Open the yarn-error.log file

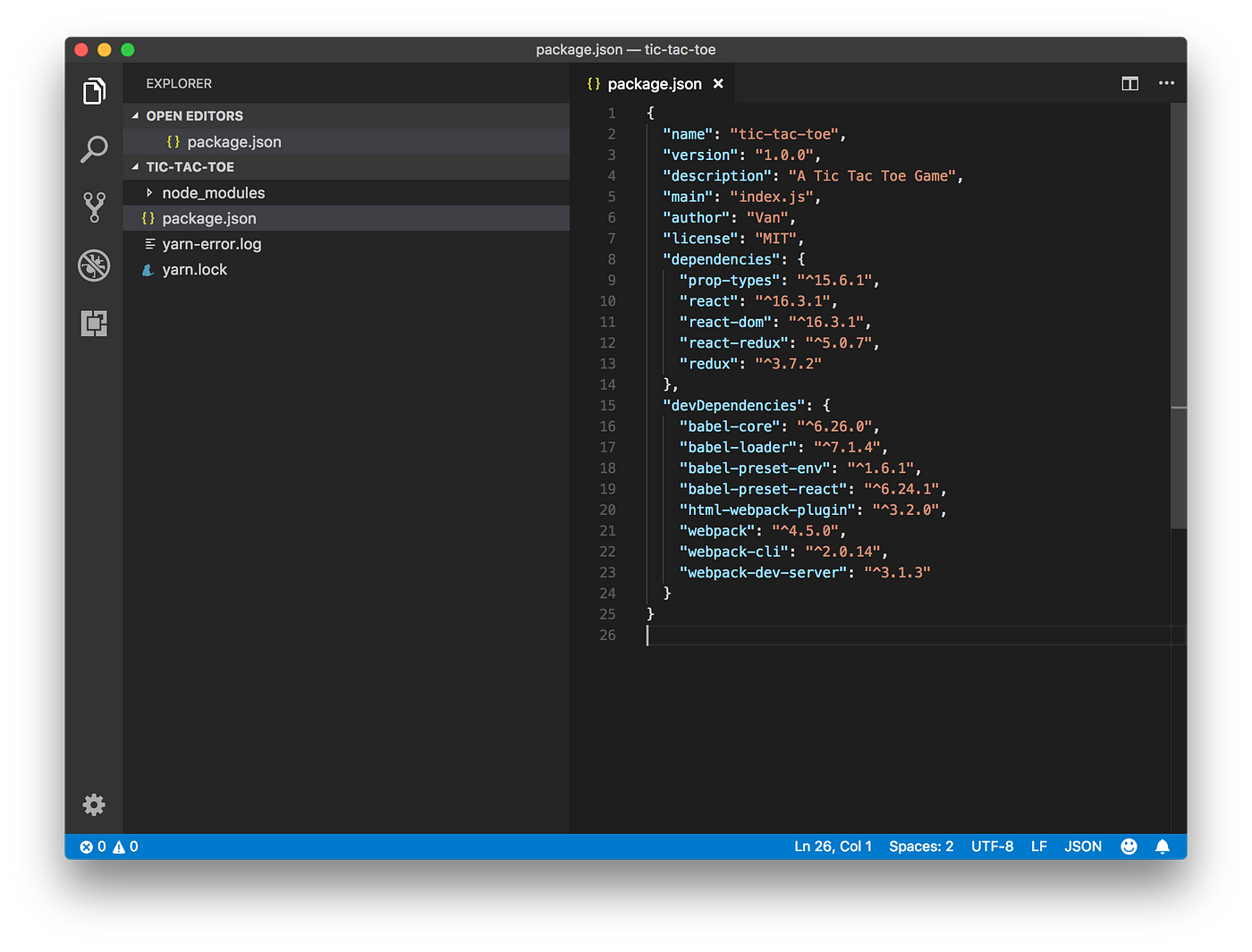[x=346, y=244]
